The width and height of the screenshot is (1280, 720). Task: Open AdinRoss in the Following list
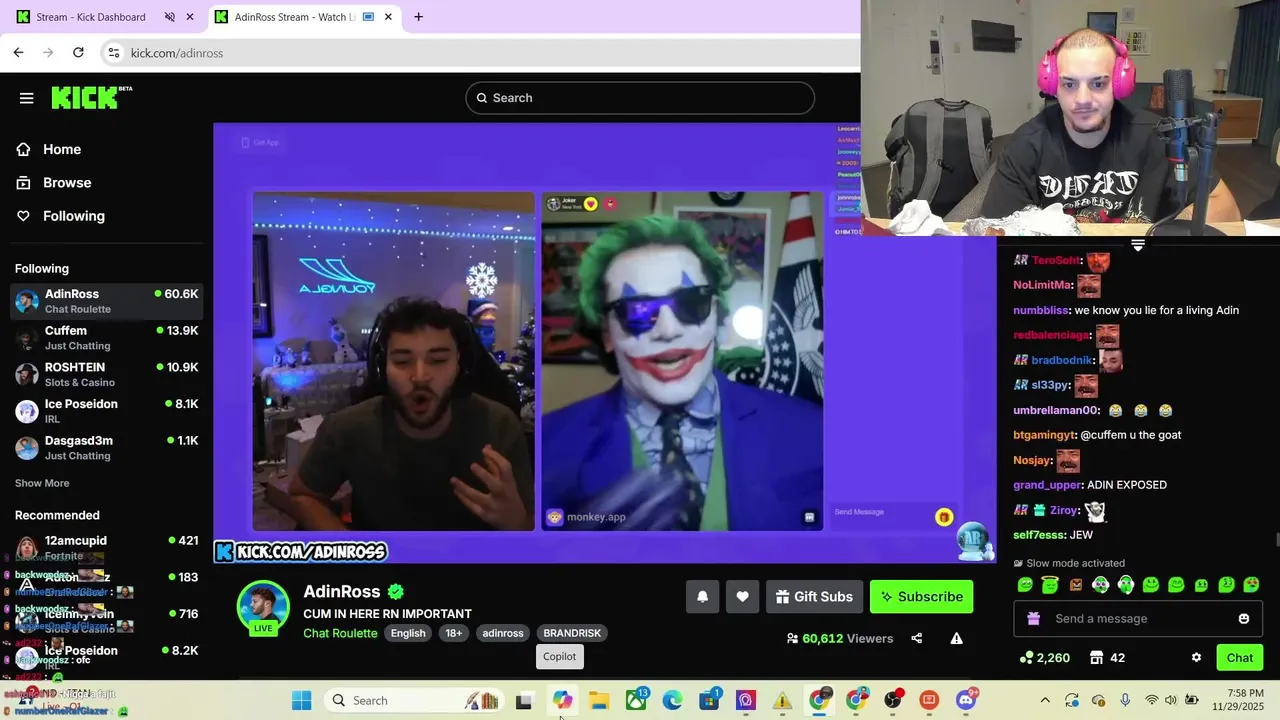click(106, 301)
